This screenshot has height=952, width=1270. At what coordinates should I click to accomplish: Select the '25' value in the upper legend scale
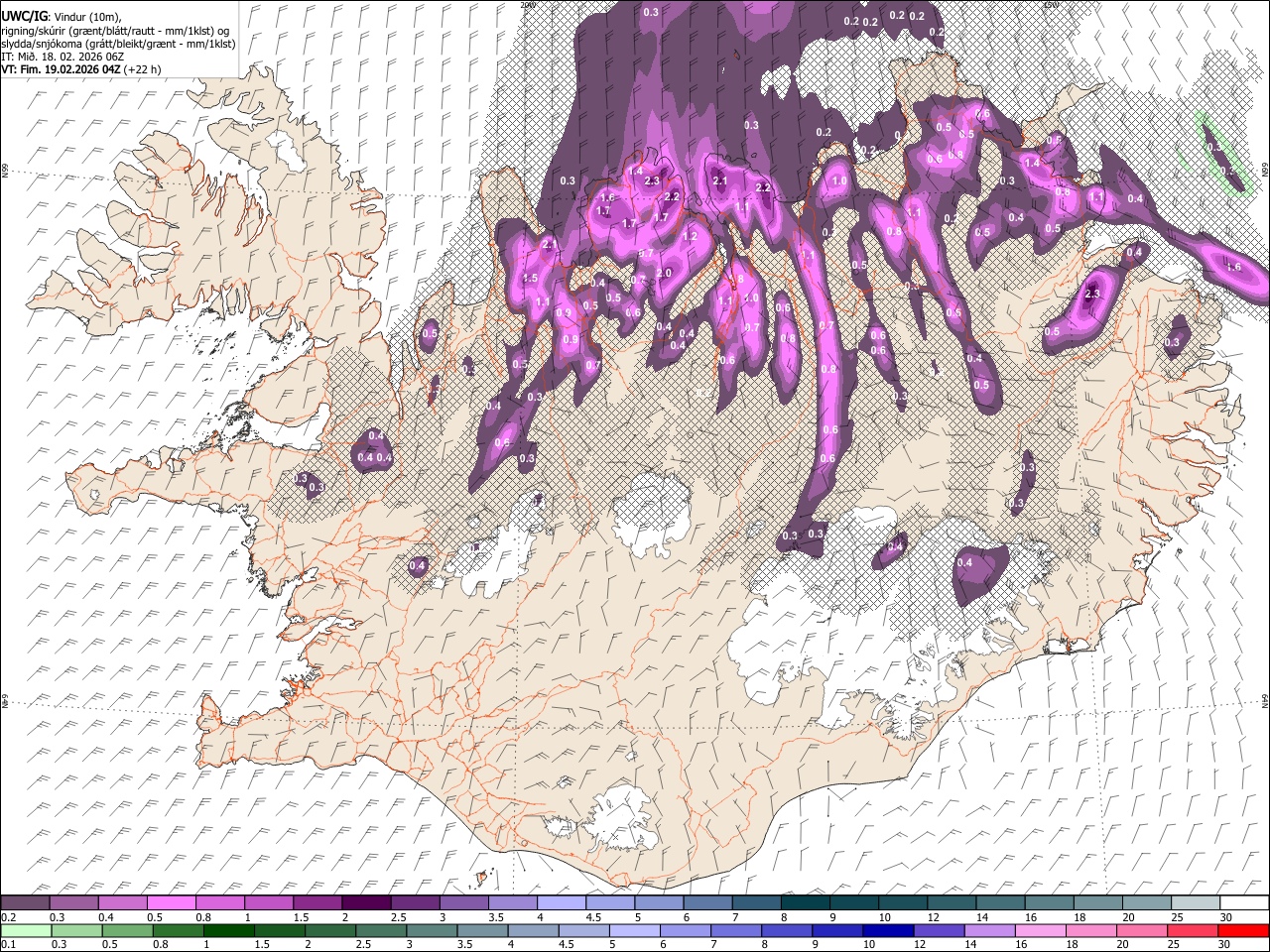(x=1177, y=917)
